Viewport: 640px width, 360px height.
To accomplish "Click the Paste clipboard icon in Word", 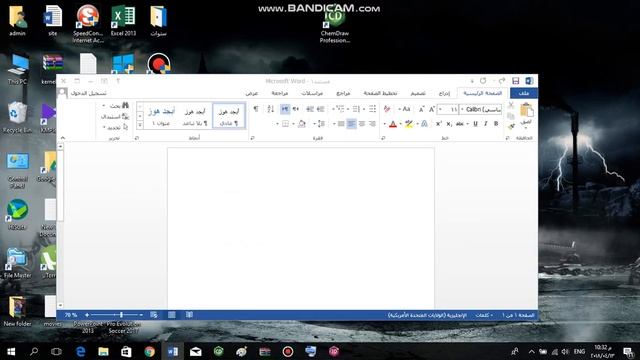I will click(526, 110).
